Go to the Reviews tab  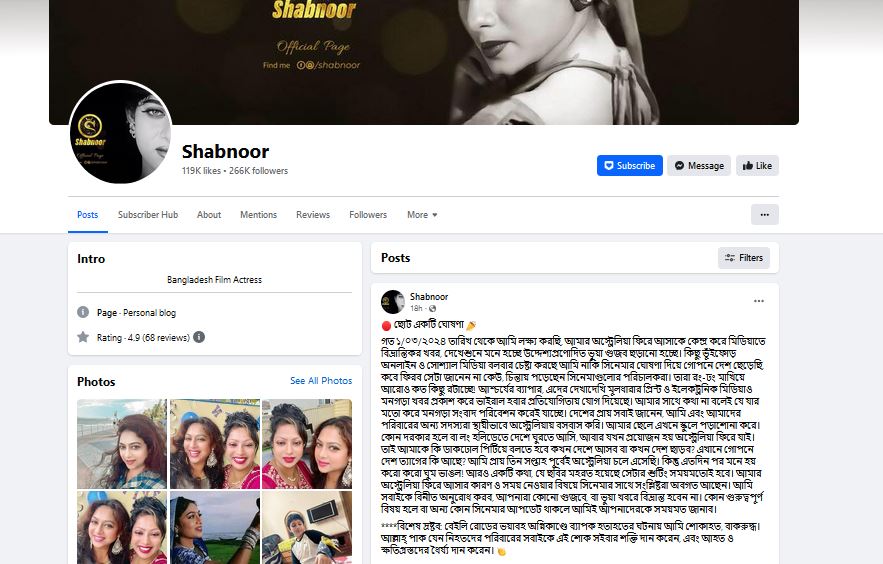313,214
